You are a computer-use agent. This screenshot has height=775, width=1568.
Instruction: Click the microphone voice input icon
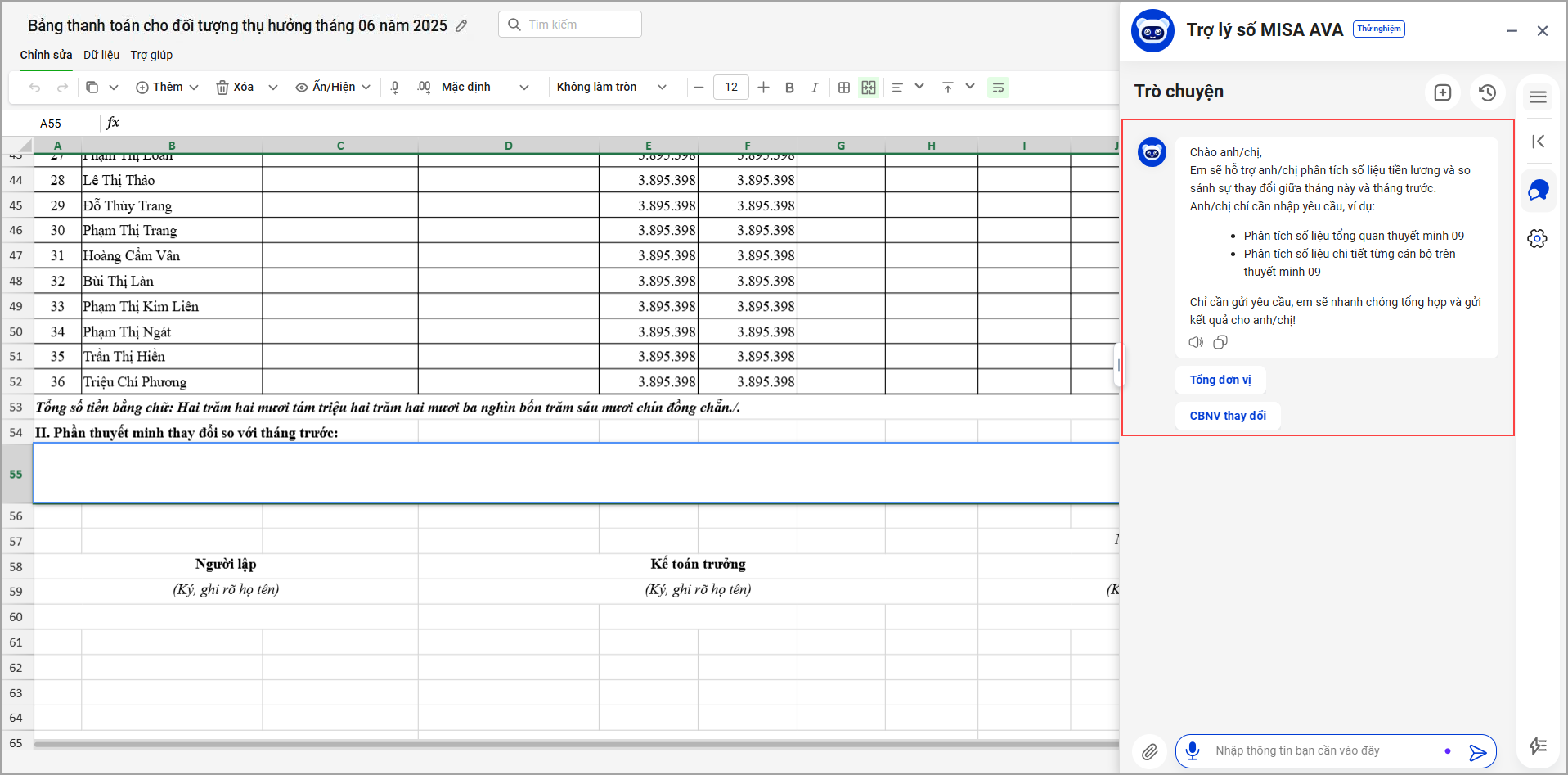(1193, 750)
